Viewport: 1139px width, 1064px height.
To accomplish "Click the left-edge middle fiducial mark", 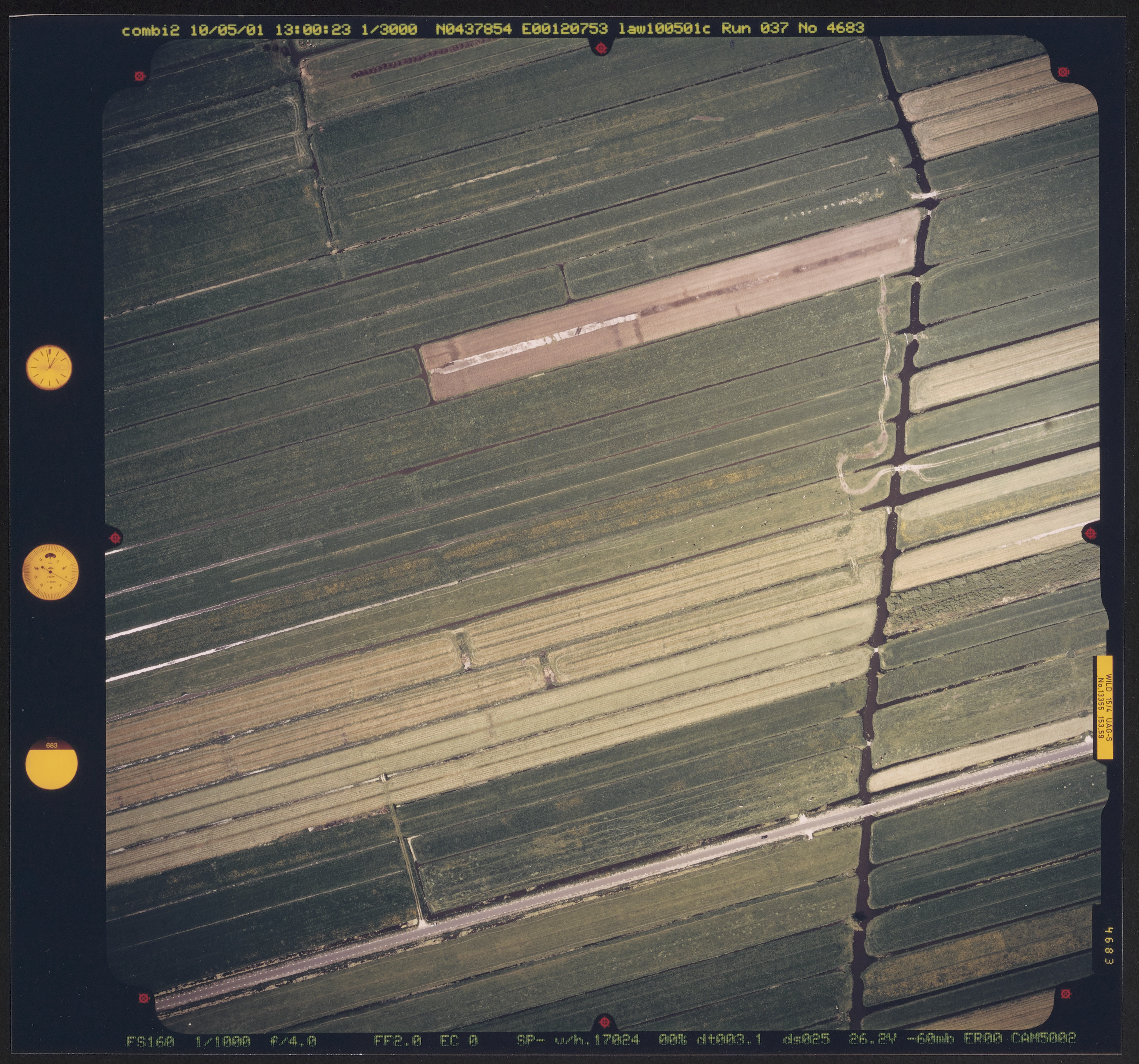I will [x=115, y=538].
